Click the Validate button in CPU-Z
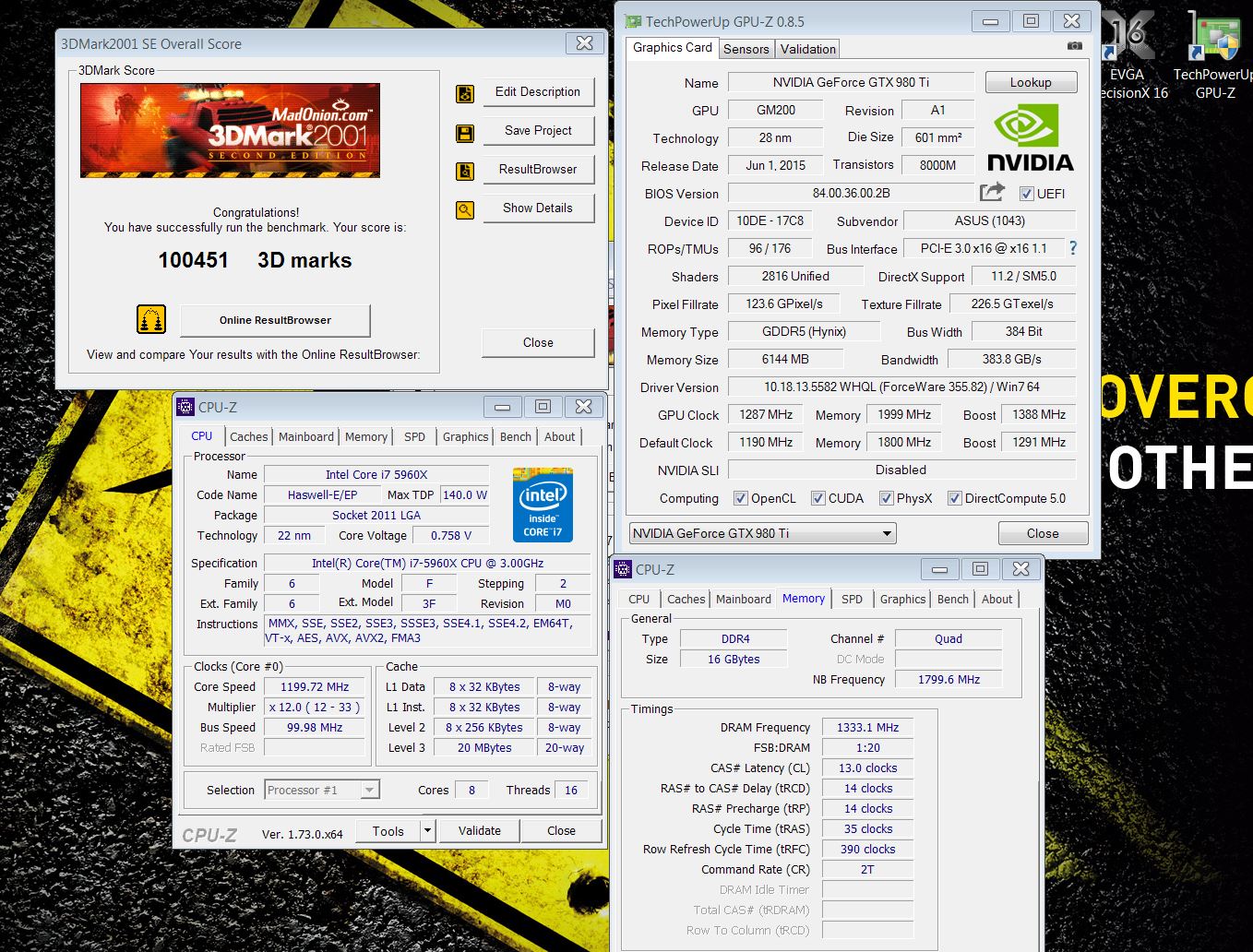 (x=480, y=831)
